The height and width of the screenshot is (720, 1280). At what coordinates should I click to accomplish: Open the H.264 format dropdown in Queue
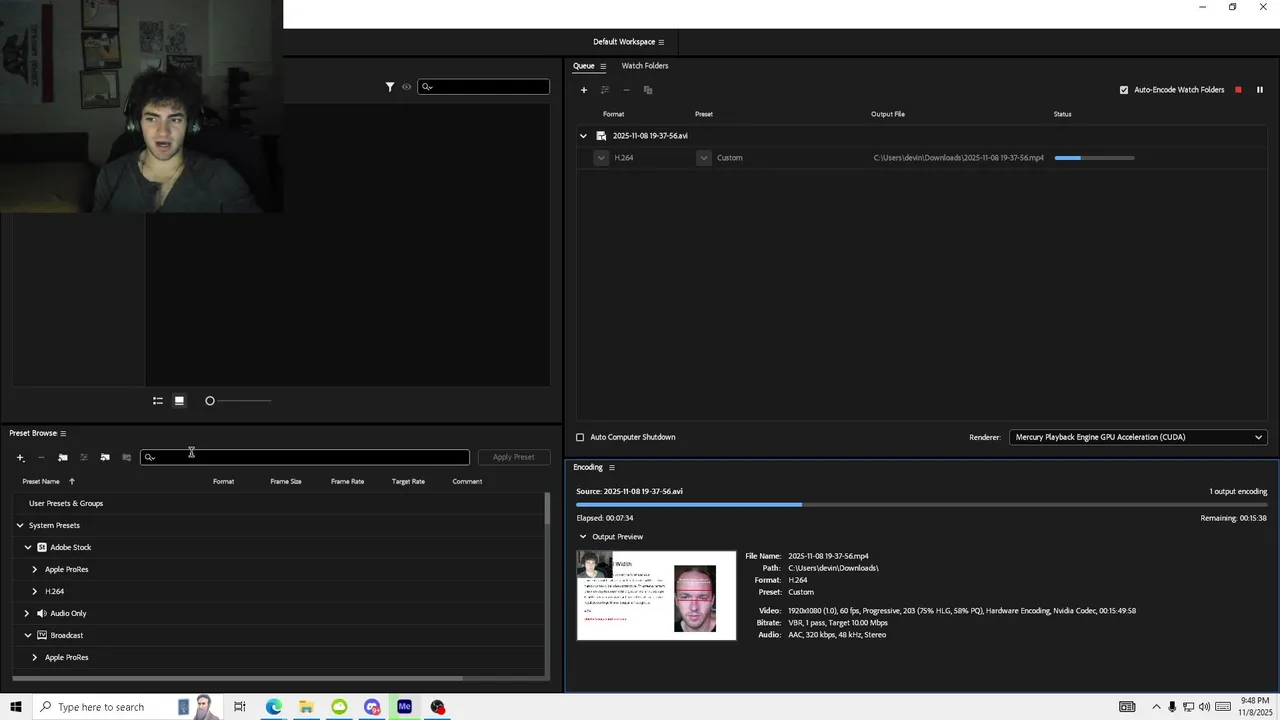pyautogui.click(x=601, y=158)
